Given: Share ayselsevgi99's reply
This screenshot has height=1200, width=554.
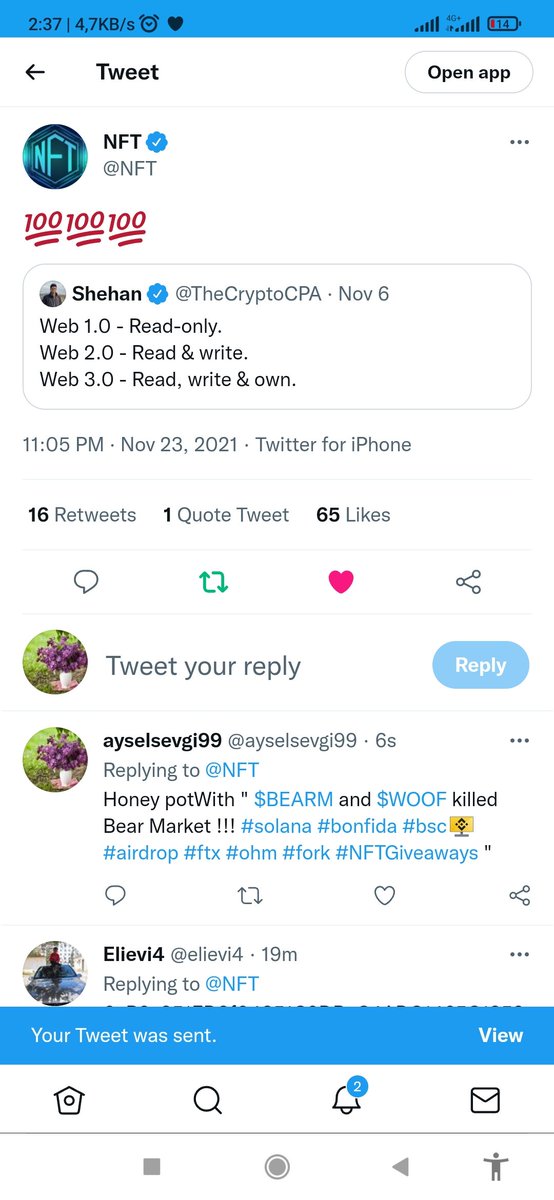Looking at the screenshot, I should [x=519, y=895].
